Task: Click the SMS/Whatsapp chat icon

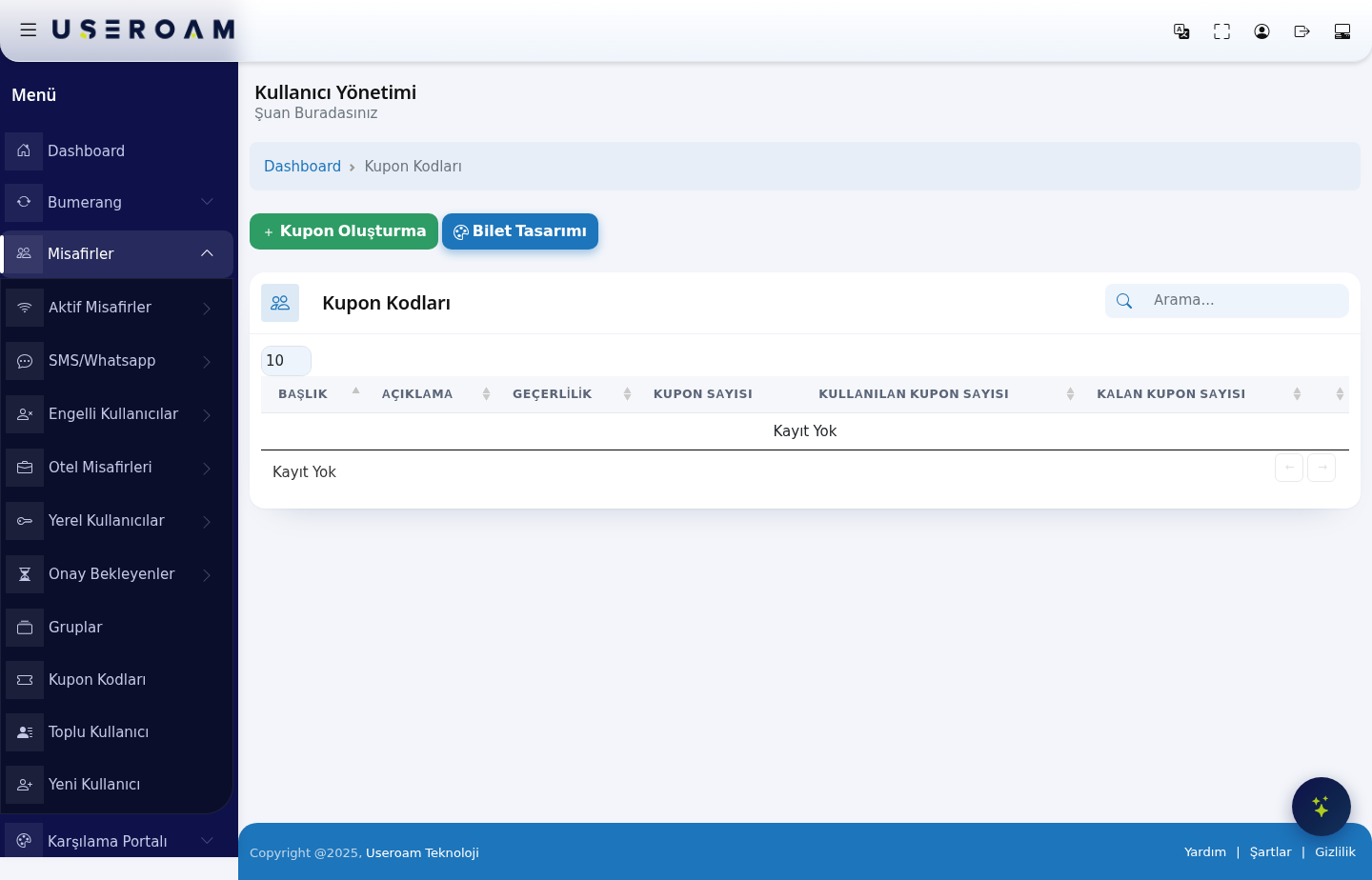Action: [25, 361]
